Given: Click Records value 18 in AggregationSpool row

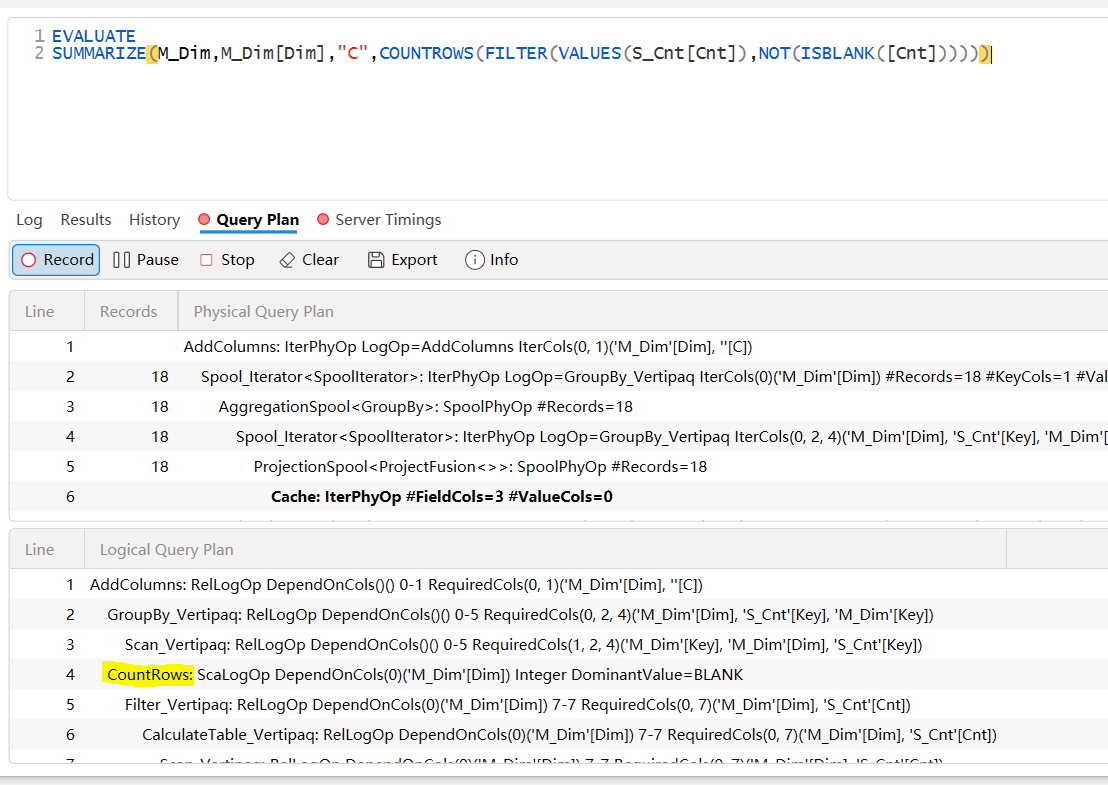Looking at the screenshot, I should click(x=160, y=407).
